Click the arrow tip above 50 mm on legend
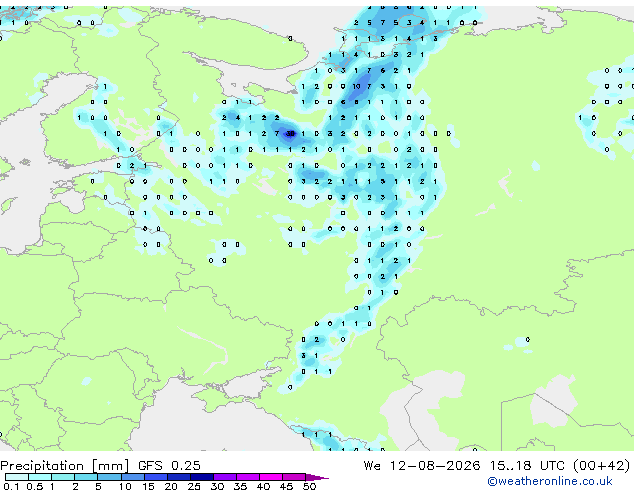This screenshot has height=490, width=634. point(317,477)
